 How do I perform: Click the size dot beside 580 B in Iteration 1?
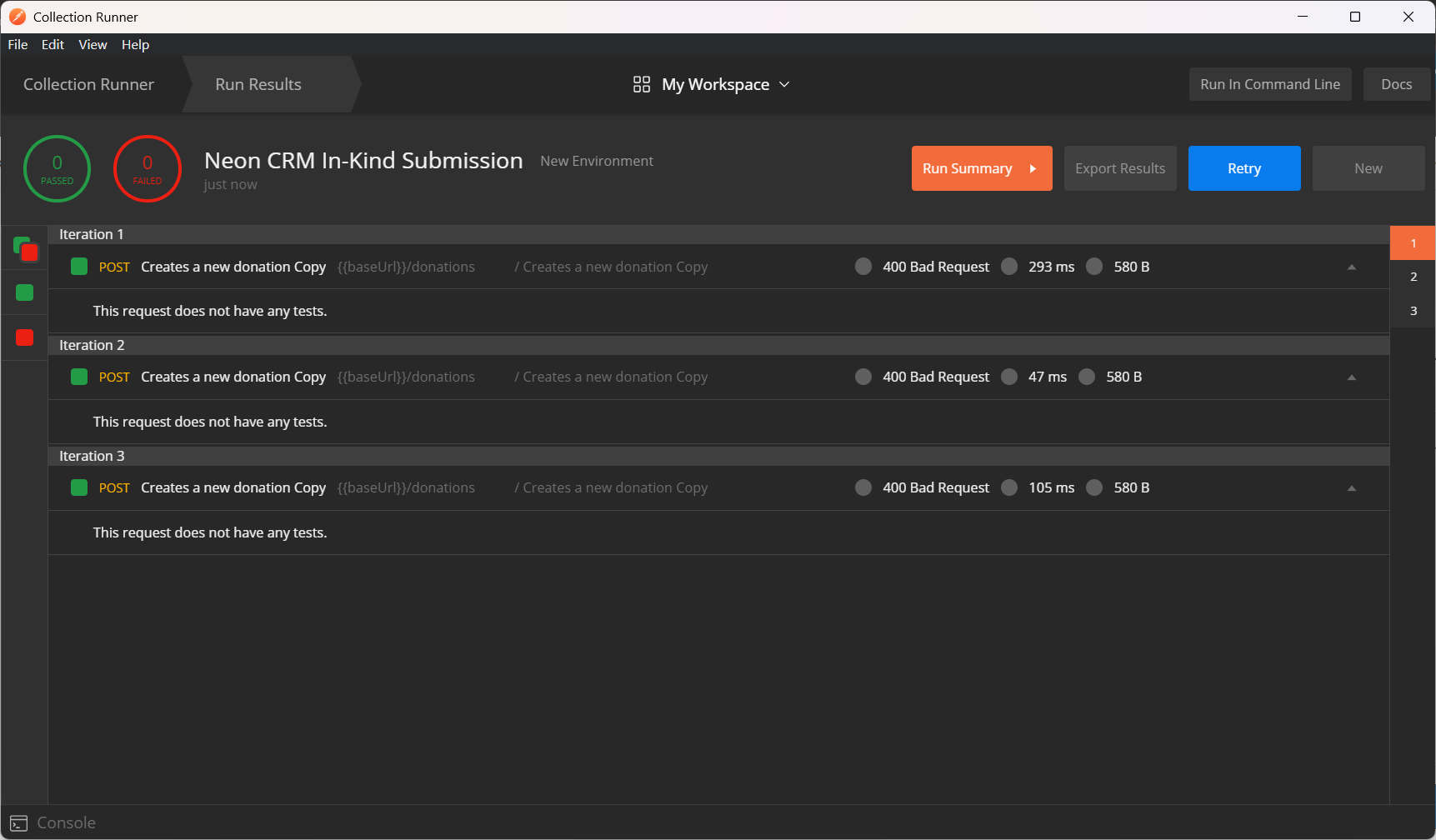(x=1094, y=267)
